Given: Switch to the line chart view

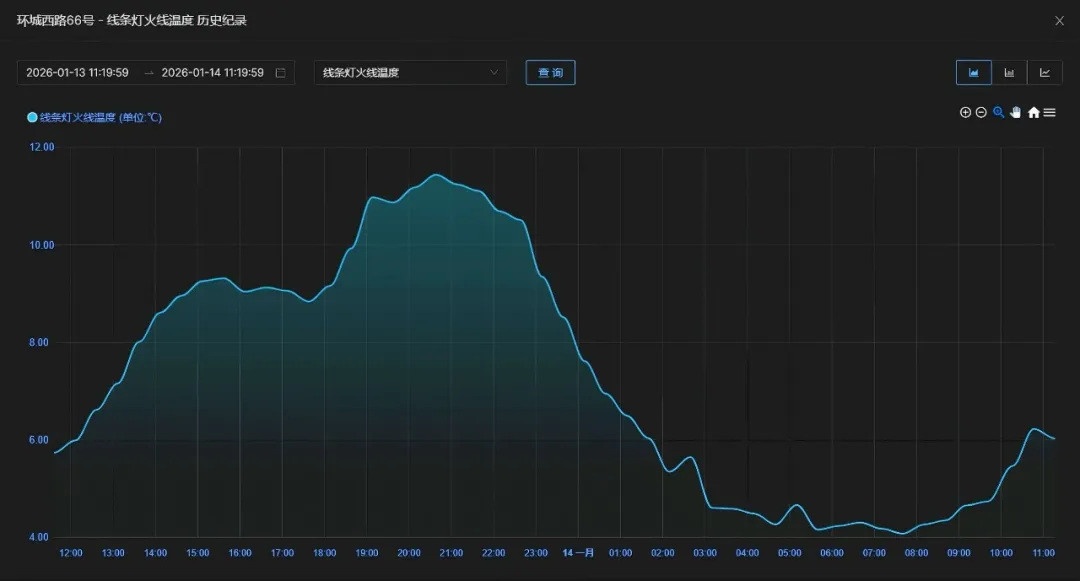Looking at the screenshot, I should (1045, 72).
